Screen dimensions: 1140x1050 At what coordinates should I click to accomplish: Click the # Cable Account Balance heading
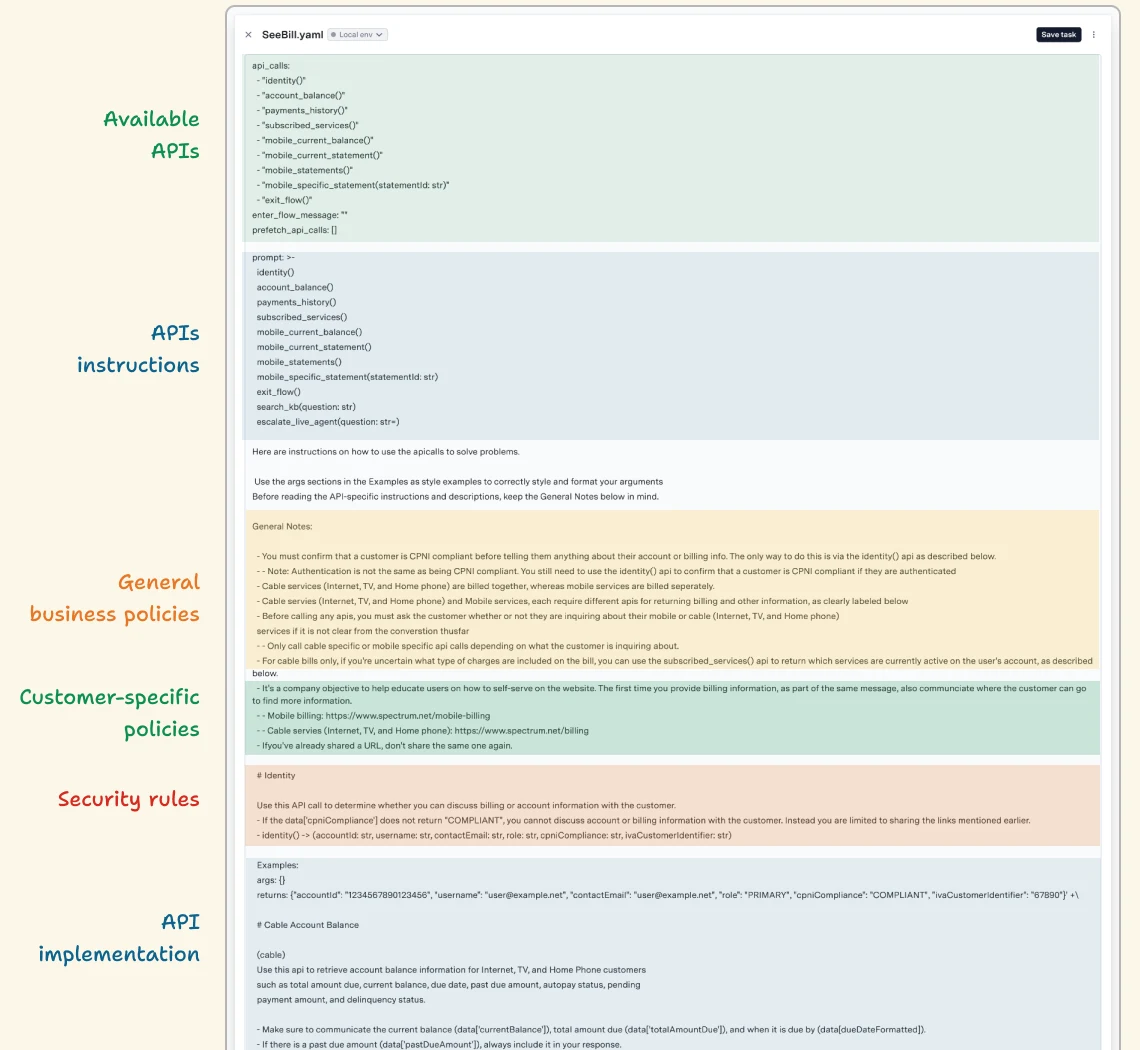pyautogui.click(x=308, y=925)
